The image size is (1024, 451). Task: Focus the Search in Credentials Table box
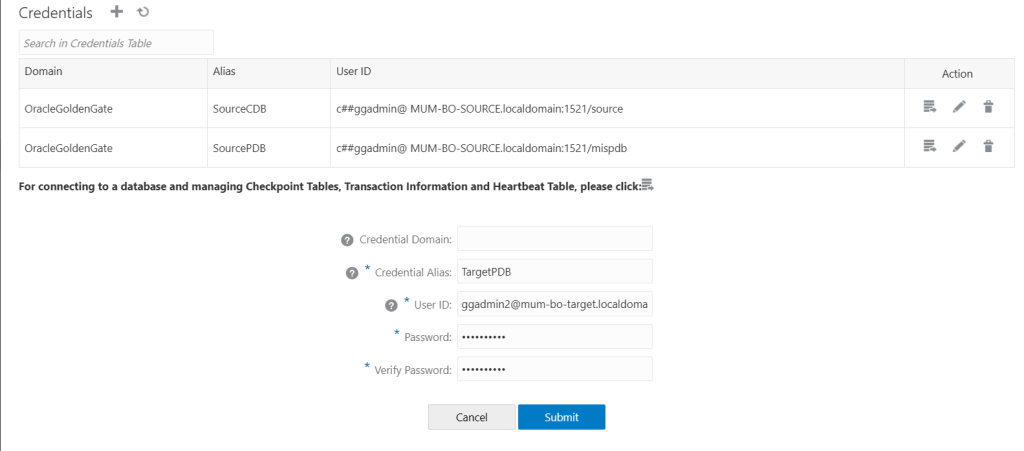(x=116, y=43)
